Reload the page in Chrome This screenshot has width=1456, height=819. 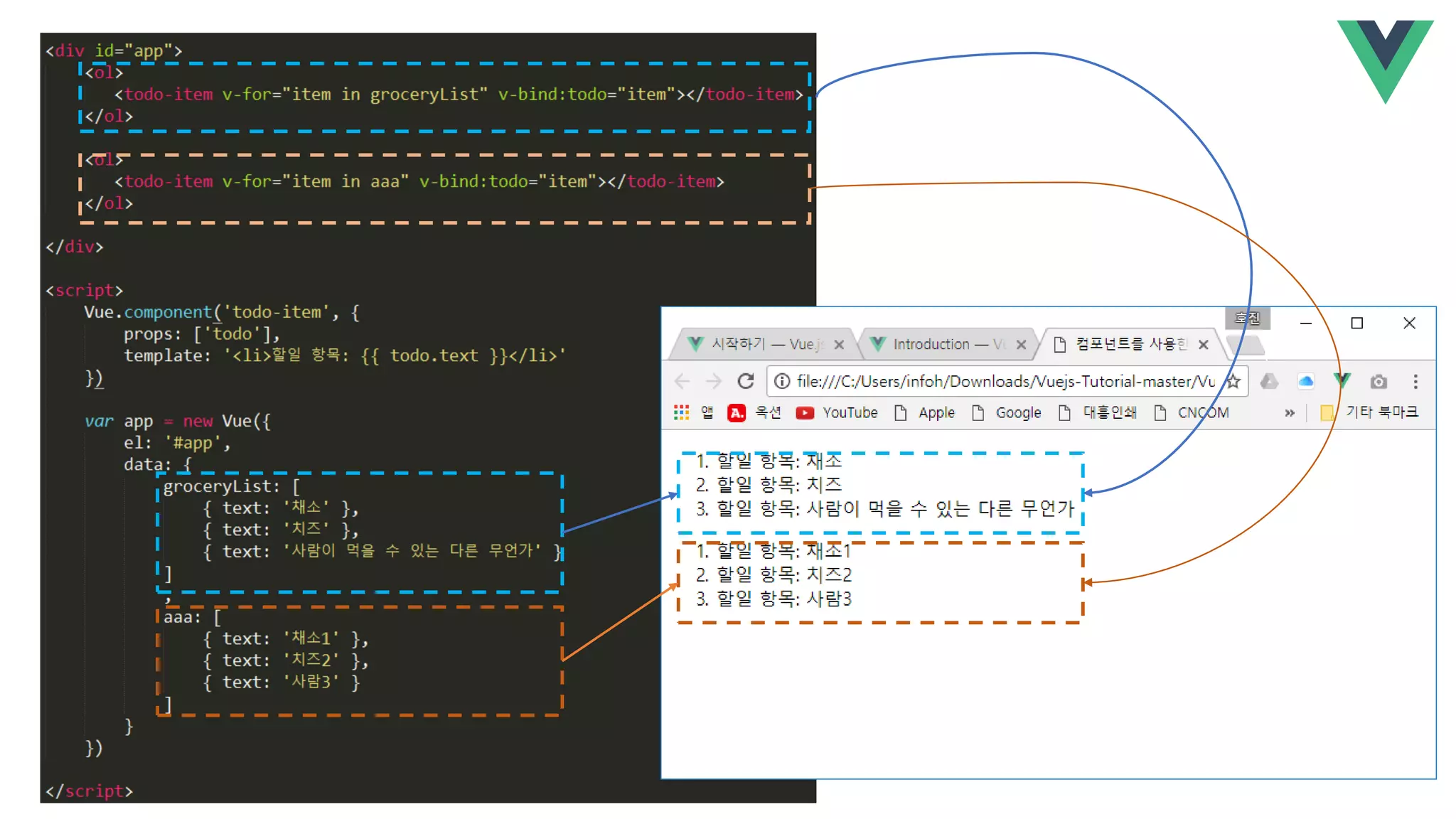point(745,382)
